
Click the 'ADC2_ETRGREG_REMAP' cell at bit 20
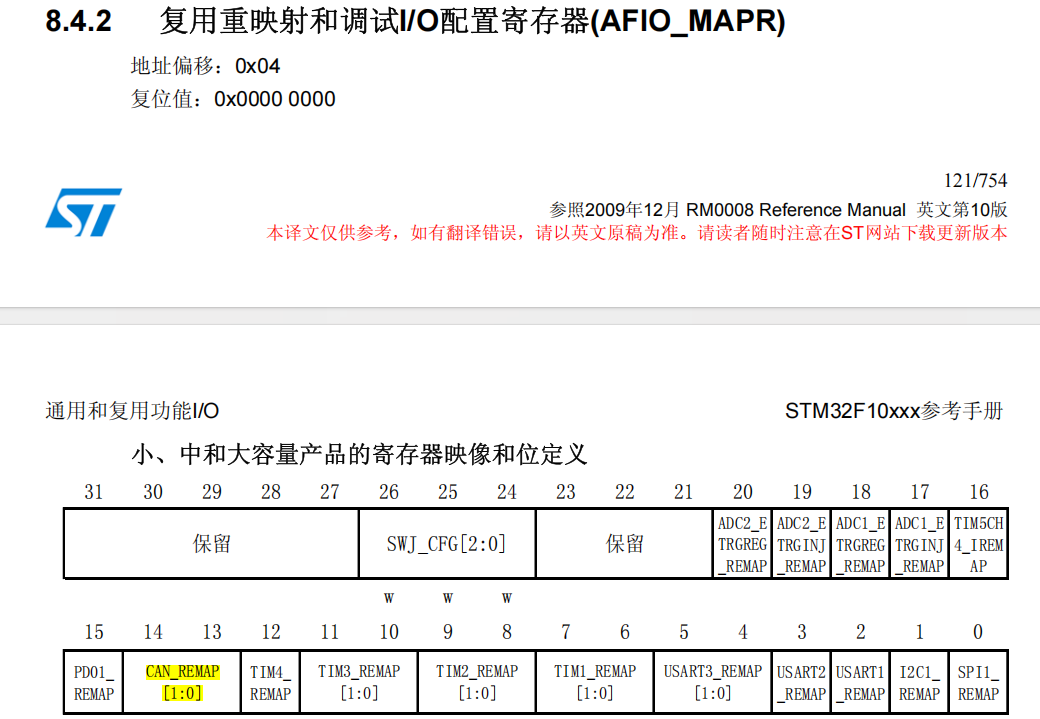click(743, 544)
